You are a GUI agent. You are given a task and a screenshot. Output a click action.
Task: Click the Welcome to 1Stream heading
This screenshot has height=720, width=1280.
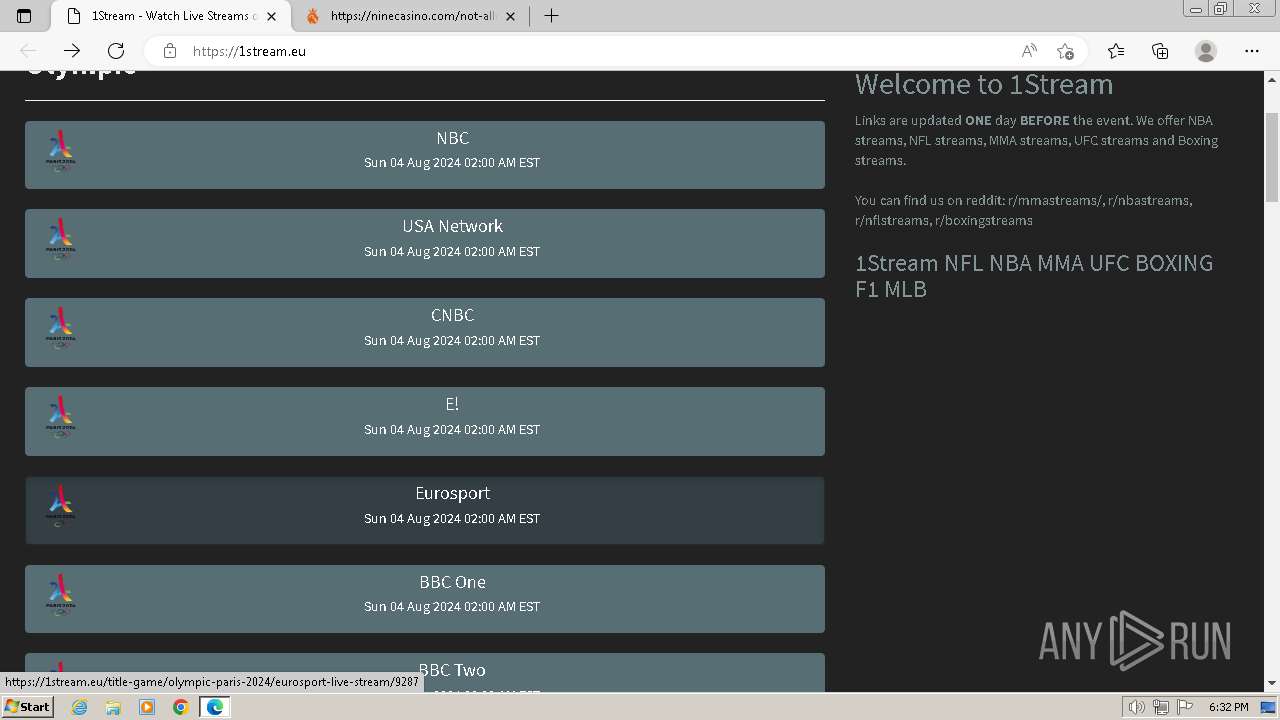click(984, 84)
